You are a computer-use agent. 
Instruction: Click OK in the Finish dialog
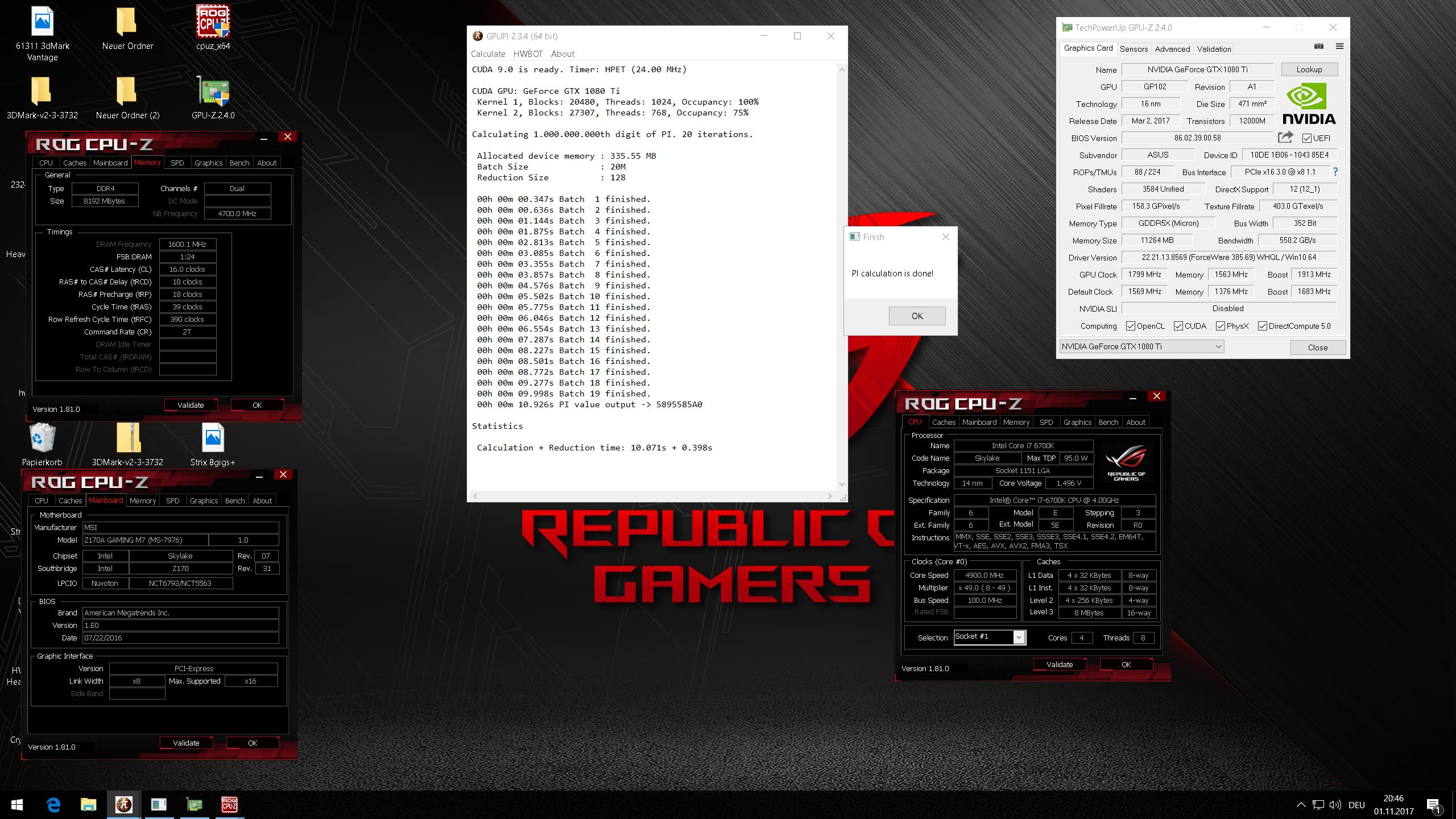(x=917, y=316)
